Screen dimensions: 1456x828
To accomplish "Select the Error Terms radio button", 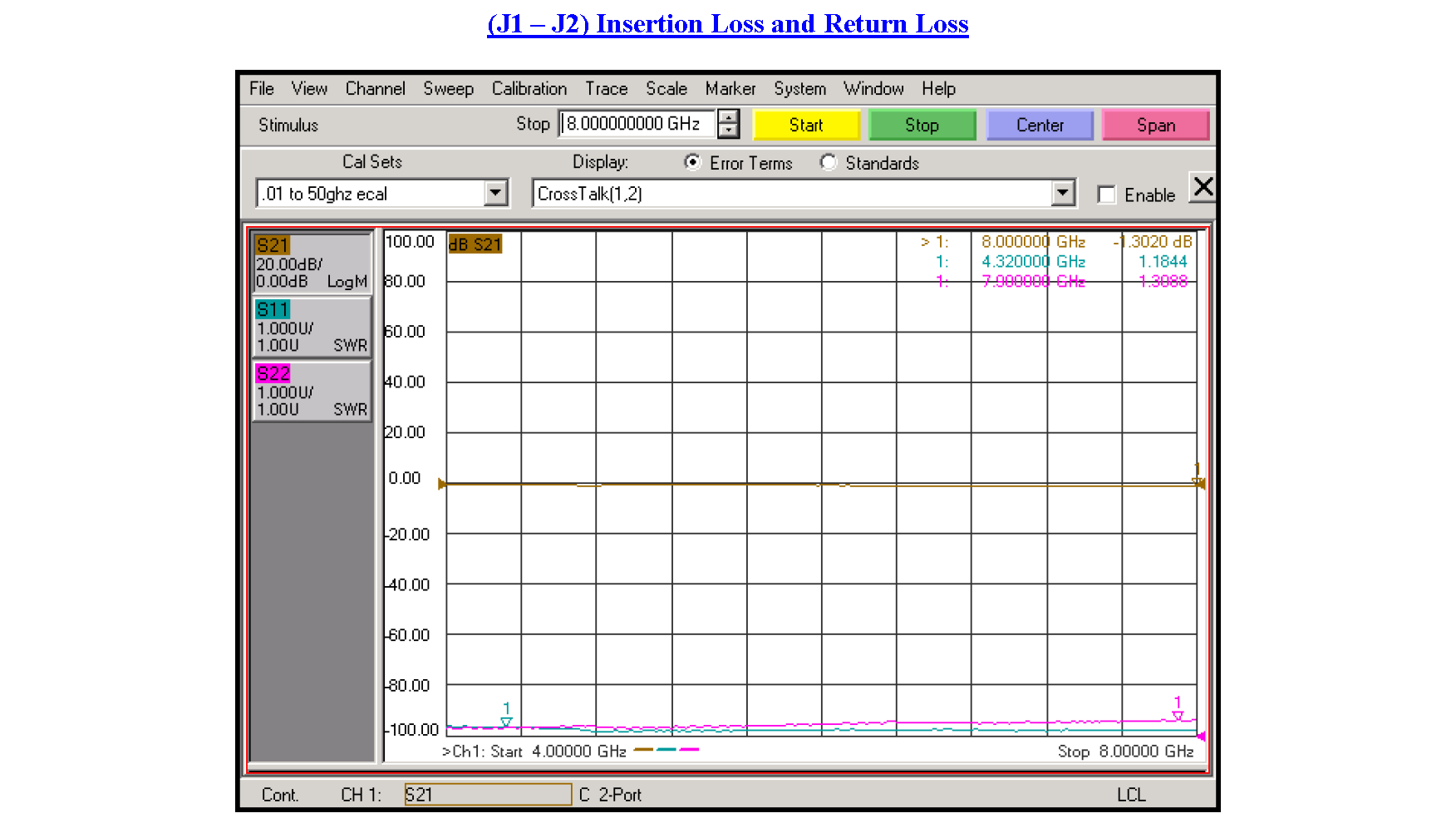I will click(x=691, y=162).
